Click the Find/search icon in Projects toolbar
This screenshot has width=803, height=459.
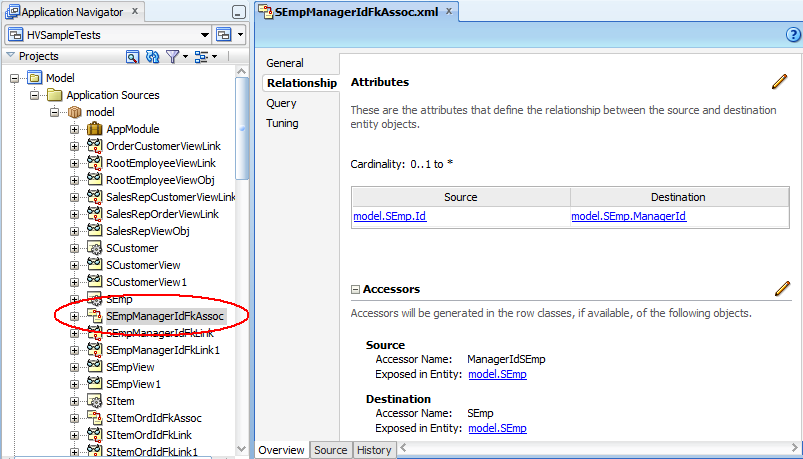pos(132,56)
